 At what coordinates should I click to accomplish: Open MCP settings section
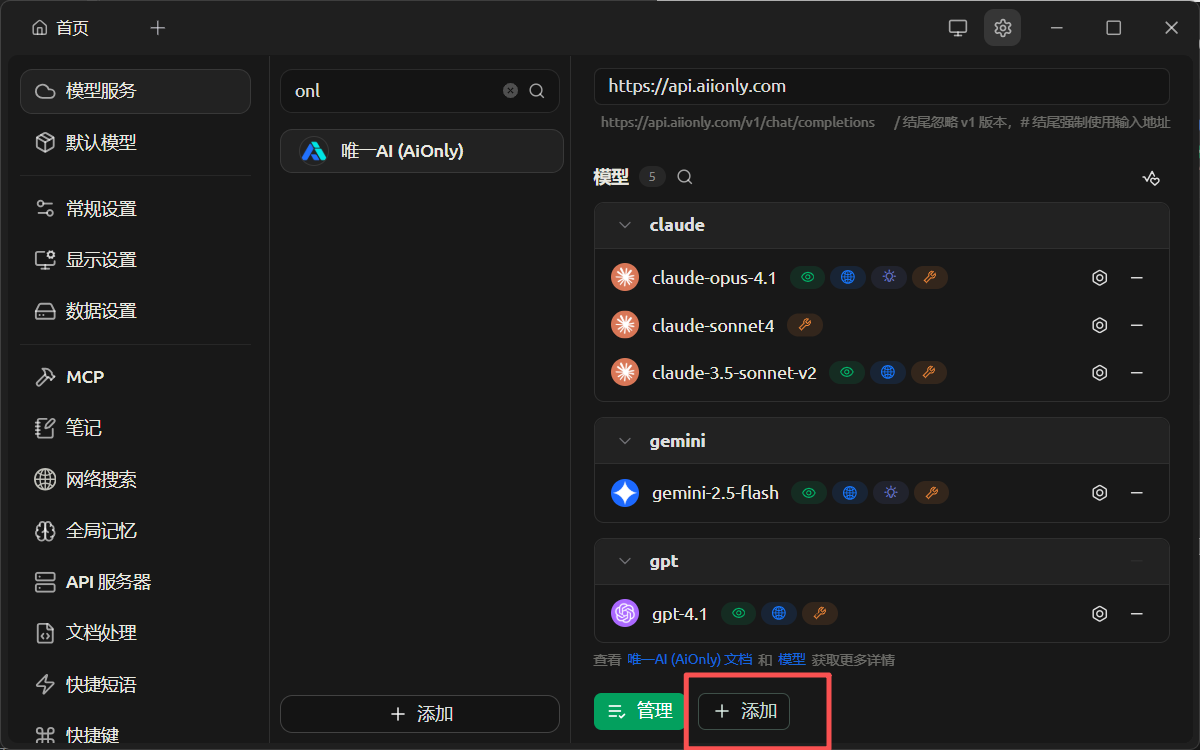coord(135,377)
